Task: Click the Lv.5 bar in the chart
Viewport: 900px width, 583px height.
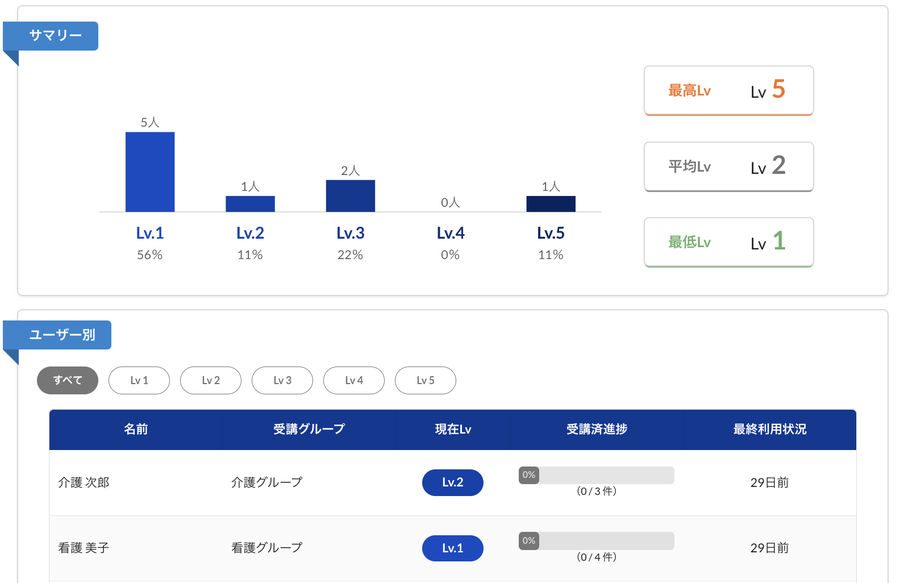Action: (x=550, y=204)
